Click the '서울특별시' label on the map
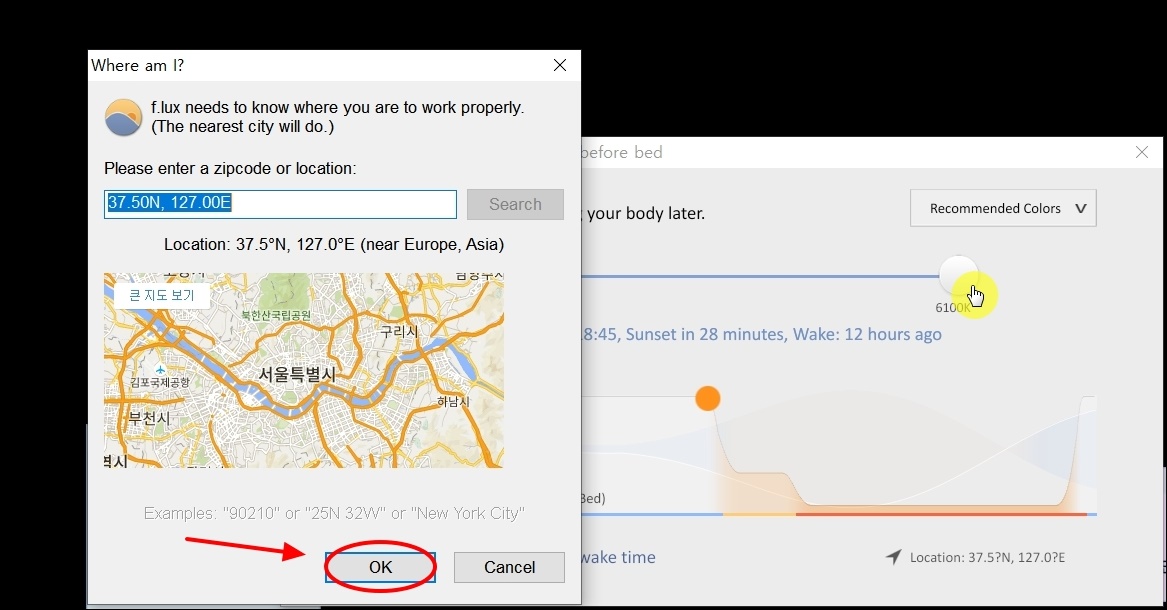 (x=297, y=374)
